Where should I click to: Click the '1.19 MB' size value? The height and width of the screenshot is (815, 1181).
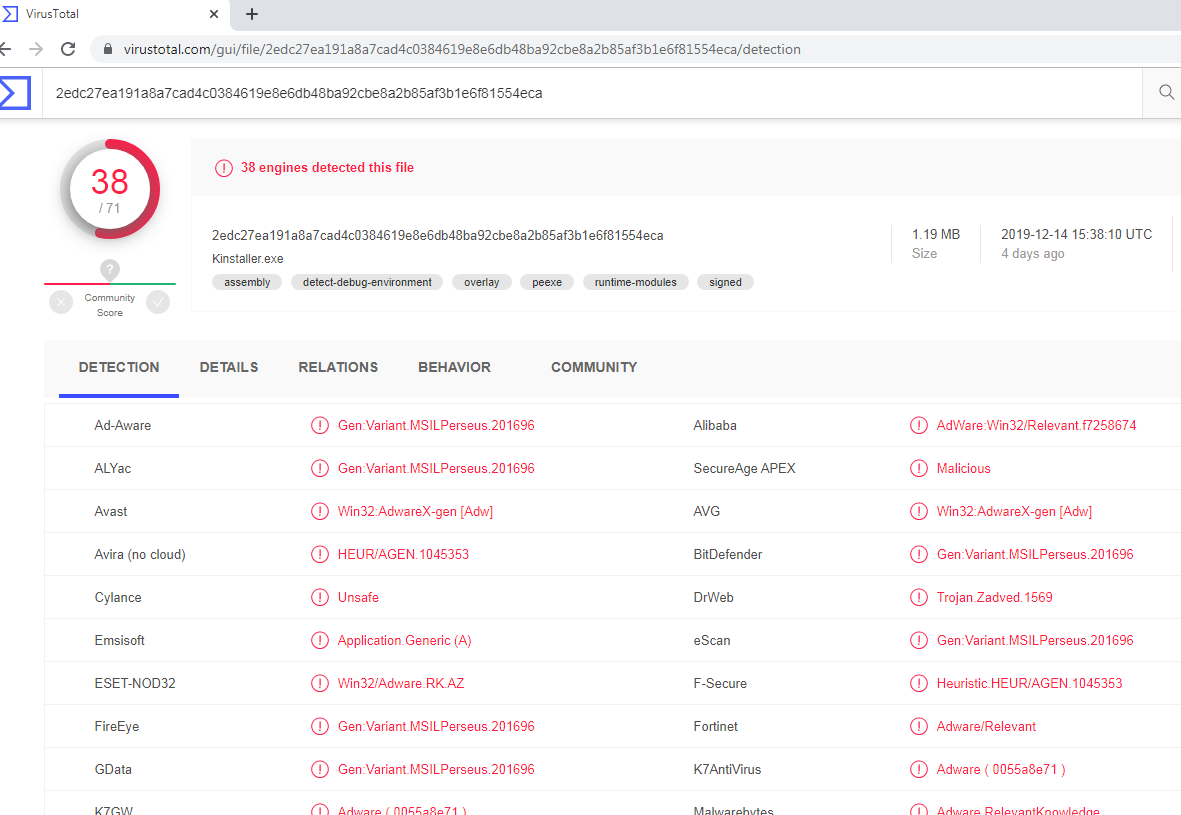[x=936, y=234]
